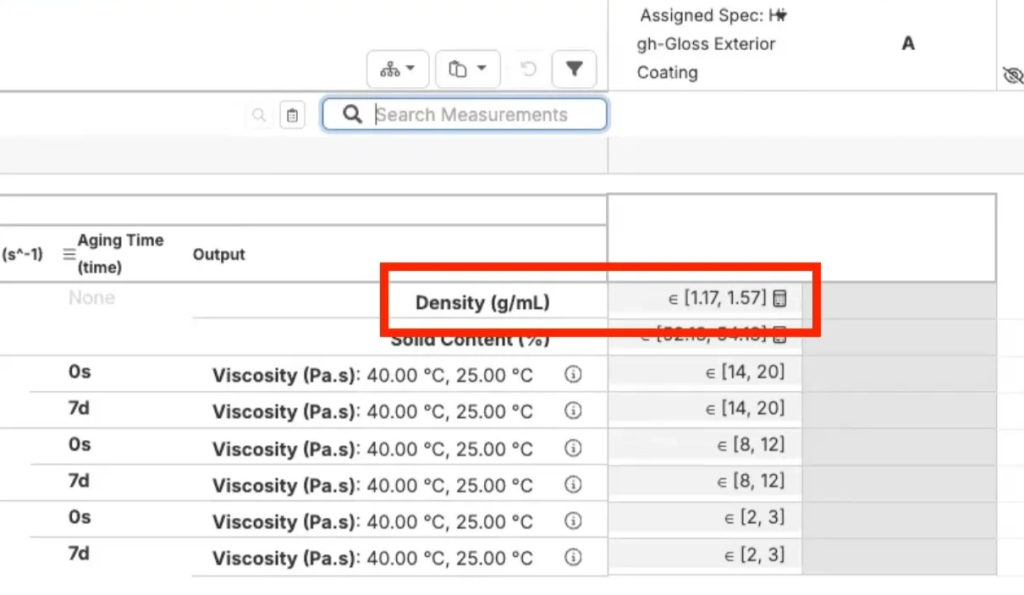Toggle the crossed-out eye visibility icon
Screen dimensions: 1024x595
1012,76
